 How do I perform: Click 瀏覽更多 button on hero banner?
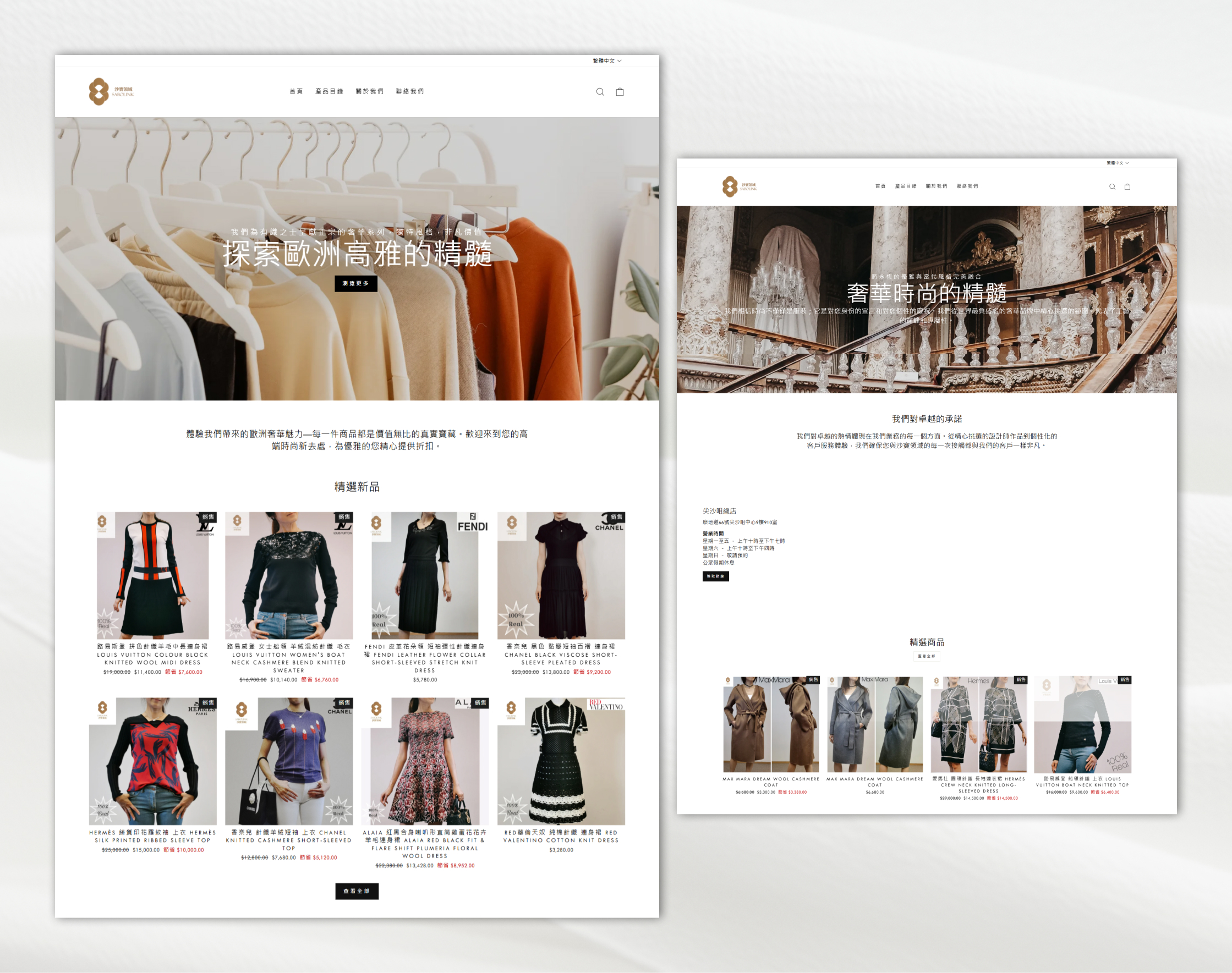point(355,283)
